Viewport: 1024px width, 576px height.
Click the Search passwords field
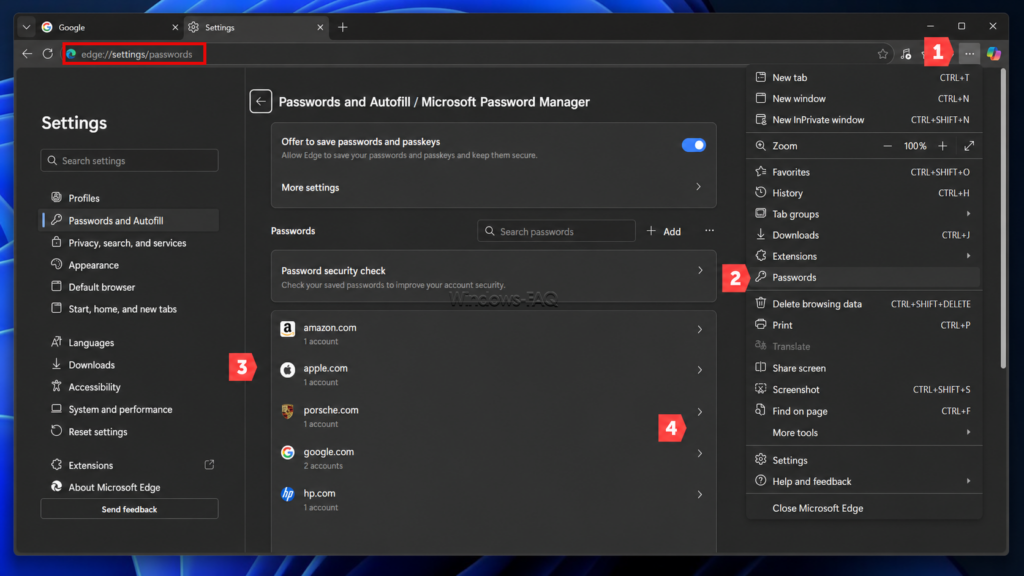(x=556, y=231)
